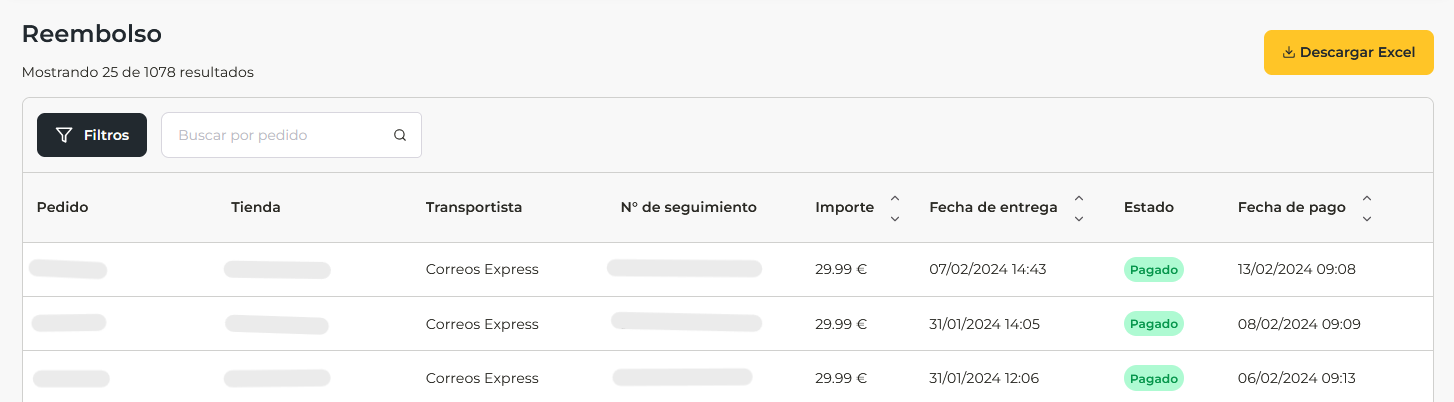
Task: Sort Importe descending with down arrow
Action: 895,218
